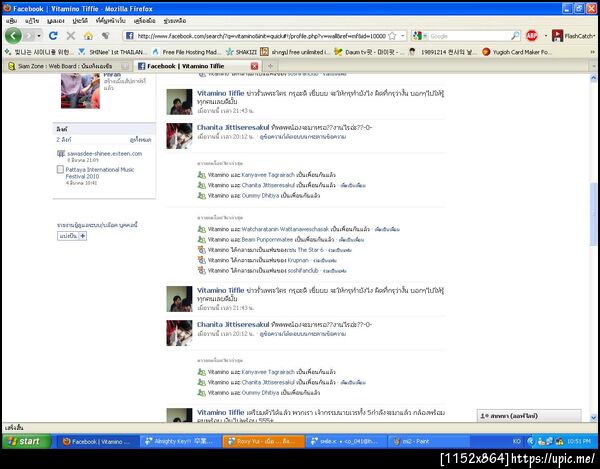Open the free unlimited bookmark
Viewport: 600px width, 469px height.
(x=295, y=52)
